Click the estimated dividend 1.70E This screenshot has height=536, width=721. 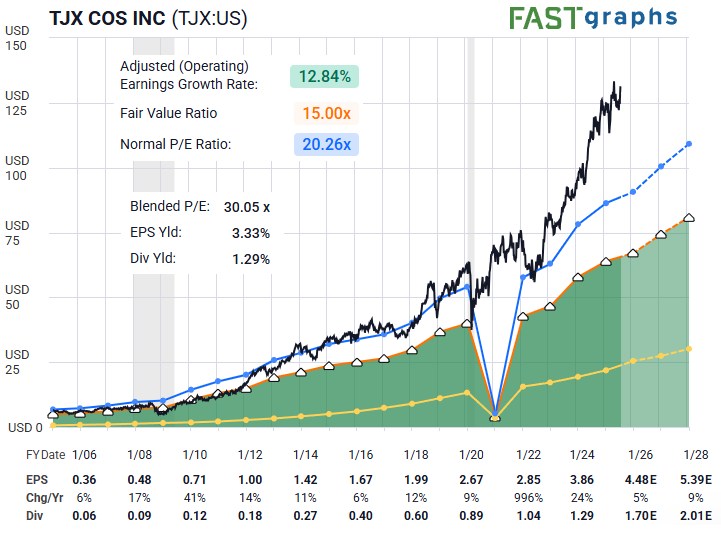point(640,516)
